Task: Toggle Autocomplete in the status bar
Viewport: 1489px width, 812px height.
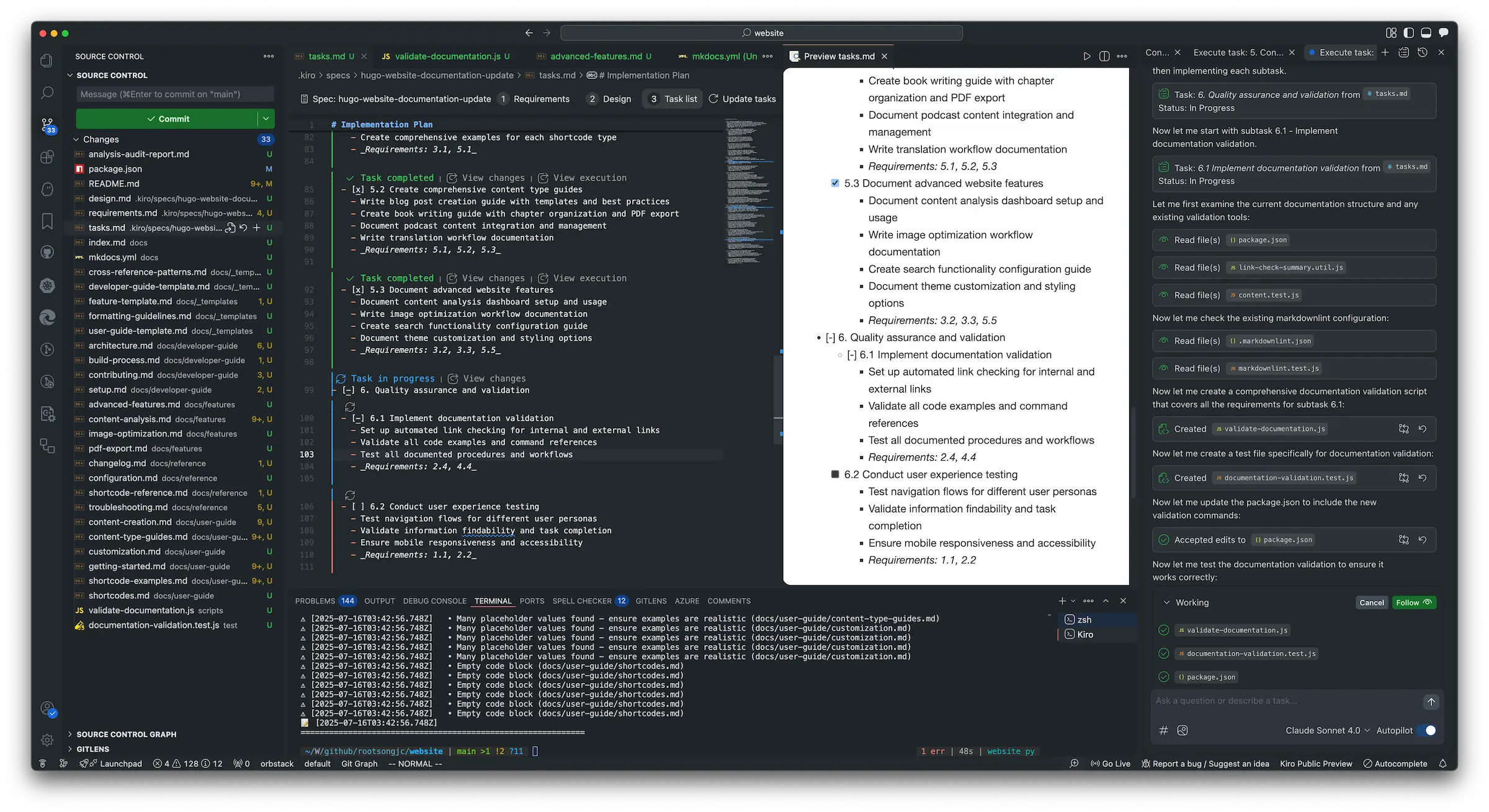Action: [1395, 764]
